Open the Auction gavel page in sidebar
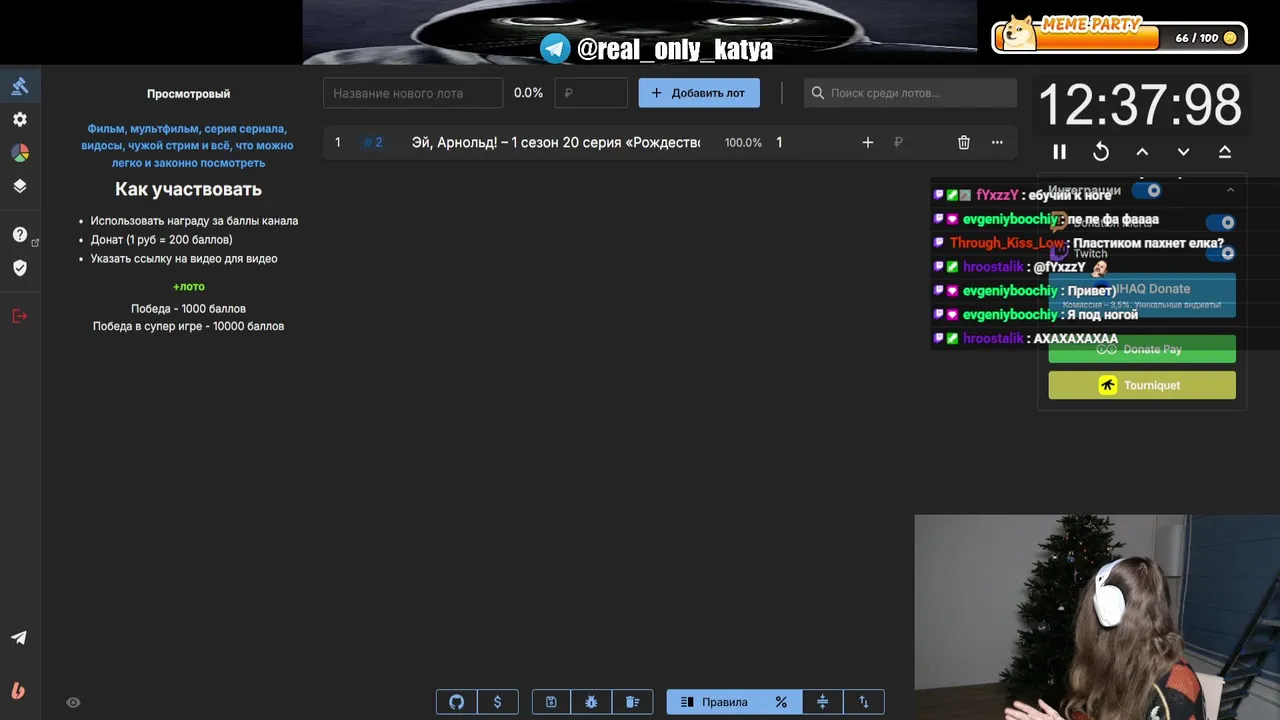 click(20, 86)
